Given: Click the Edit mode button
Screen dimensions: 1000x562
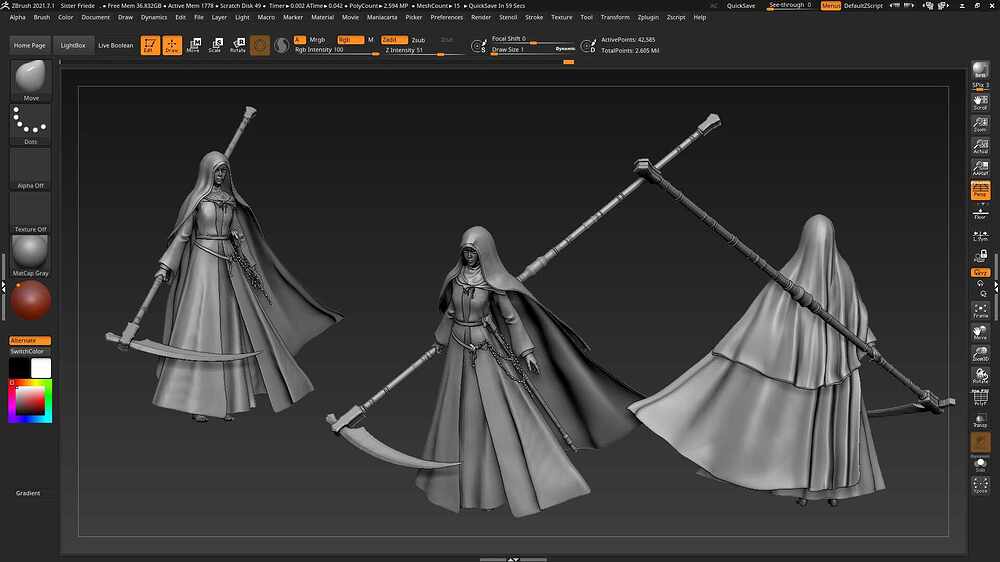Looking at the screenshot, I should point(150,45).
